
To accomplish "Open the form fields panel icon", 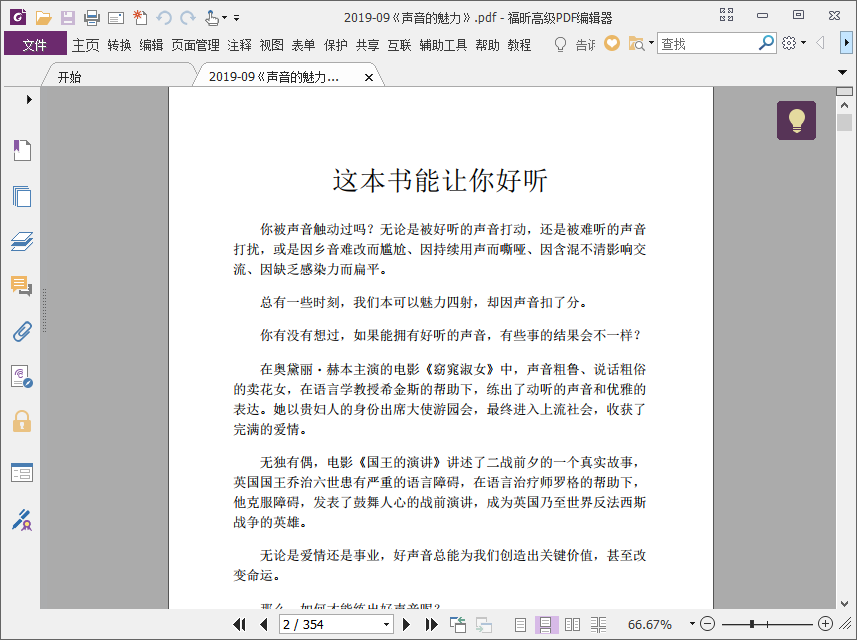I will pyautogui.click(x=22, y=473).
